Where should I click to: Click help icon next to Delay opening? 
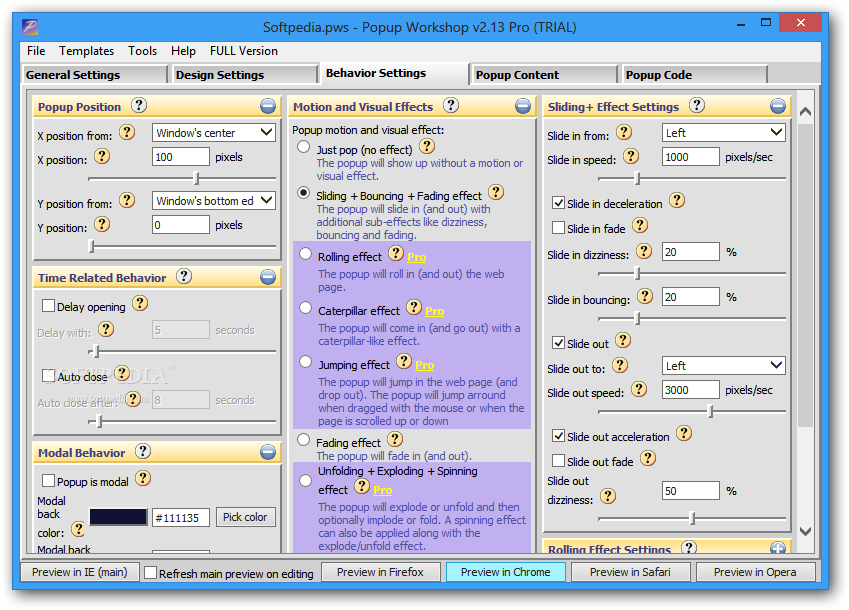tap(140, 304)
